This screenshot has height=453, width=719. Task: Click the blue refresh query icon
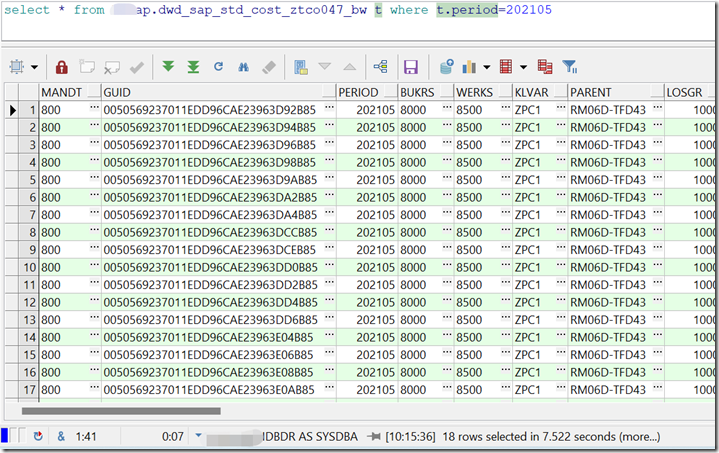218,66
